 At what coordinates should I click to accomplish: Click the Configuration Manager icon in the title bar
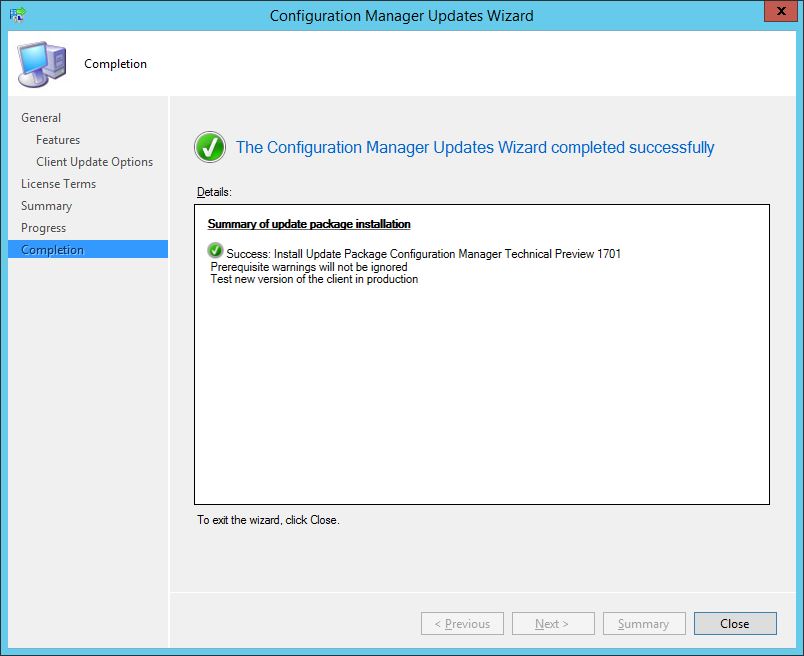[15, 12]
